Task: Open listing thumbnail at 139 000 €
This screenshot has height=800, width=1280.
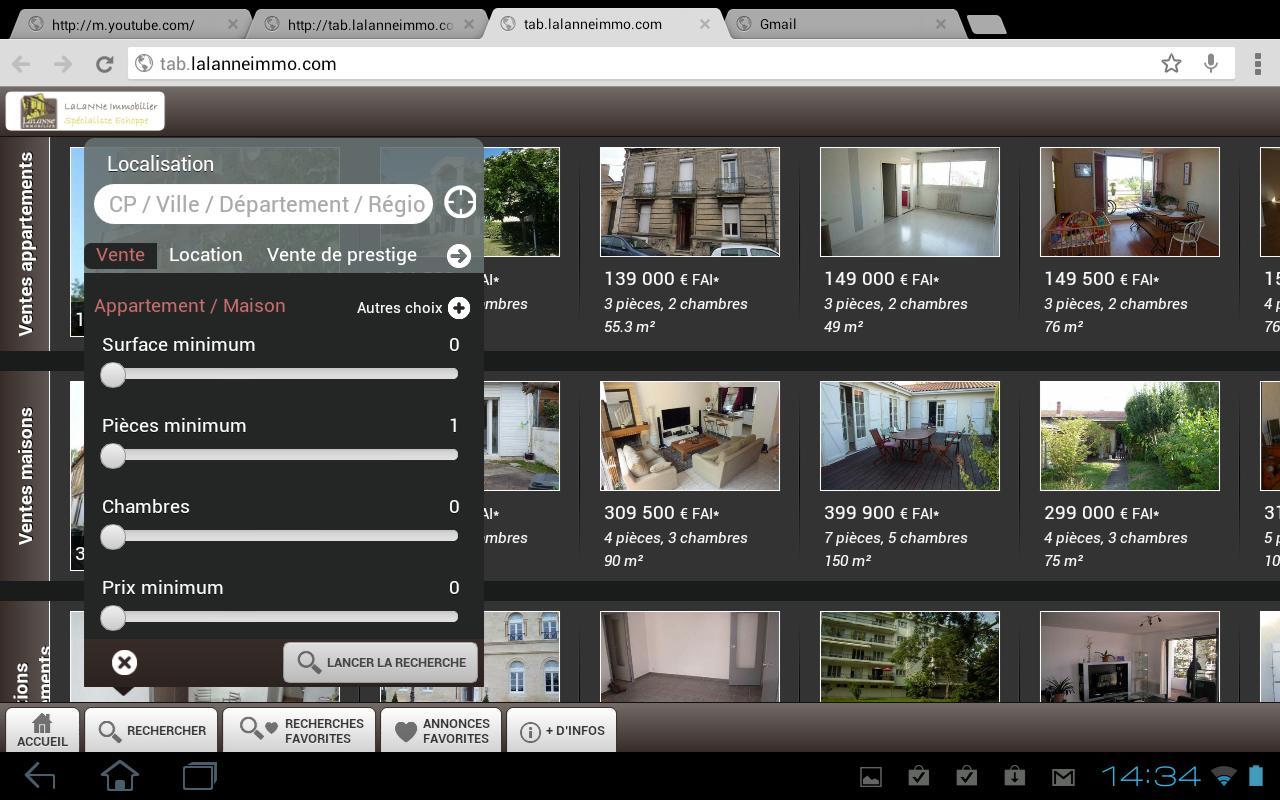Action: coord(690,202)
